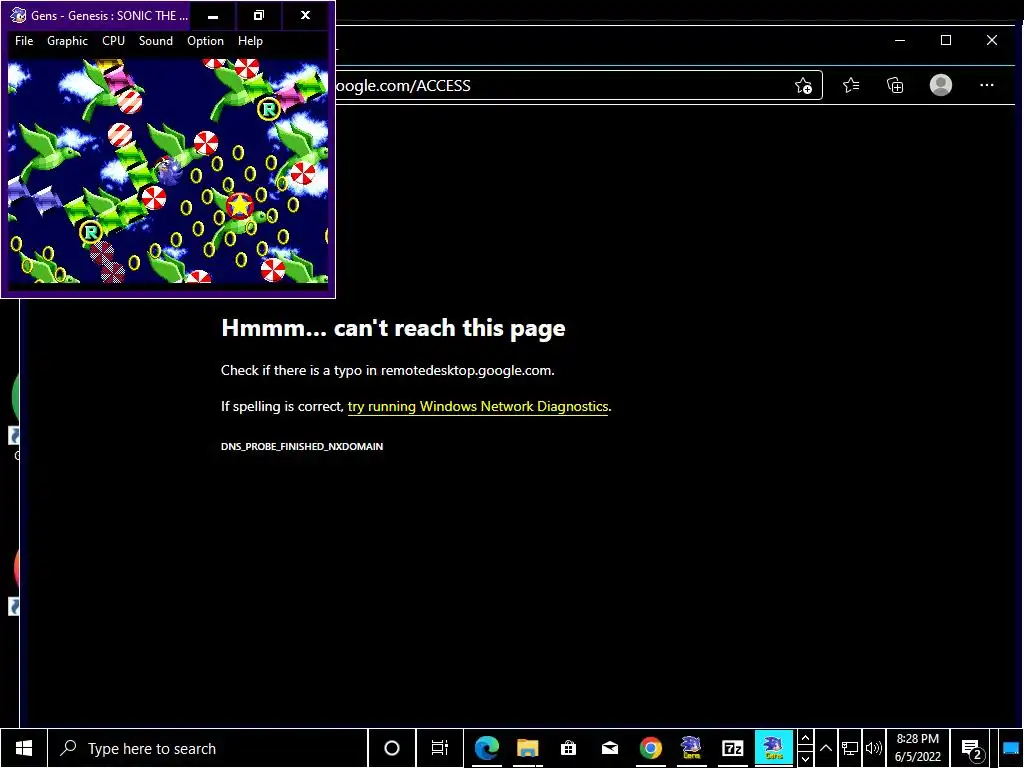Open Cortana from the taskbar circle
Screen dimensions: 1024x768
click(x=392, y=748)
